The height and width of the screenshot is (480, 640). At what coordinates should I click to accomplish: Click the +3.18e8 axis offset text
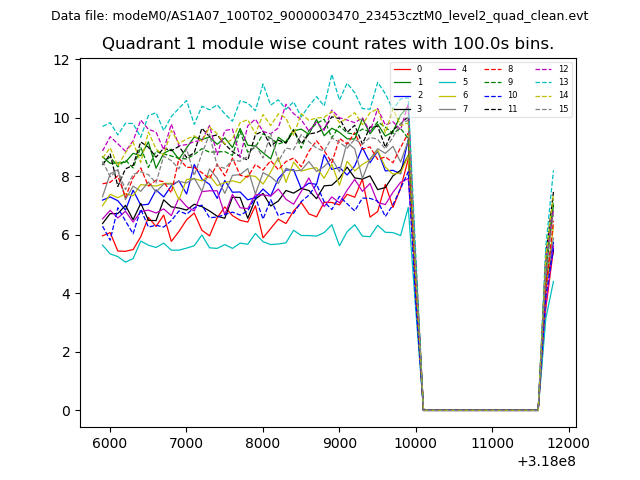point(545,461)
